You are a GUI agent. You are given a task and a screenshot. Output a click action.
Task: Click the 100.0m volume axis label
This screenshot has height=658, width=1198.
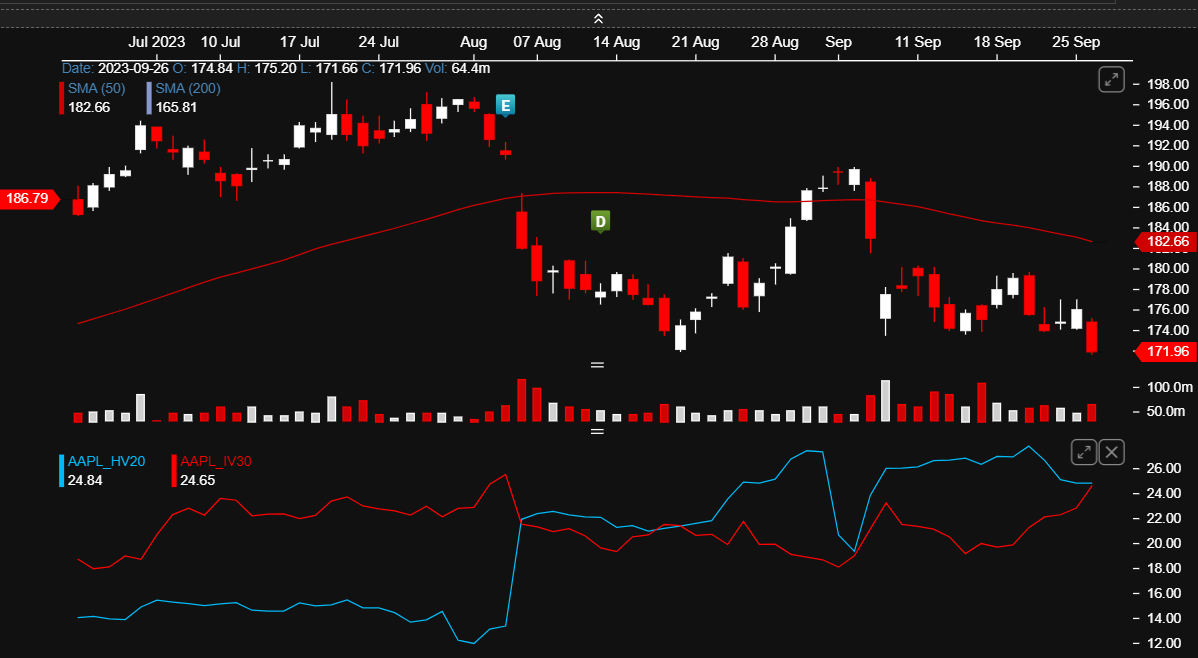(1170, 387)
